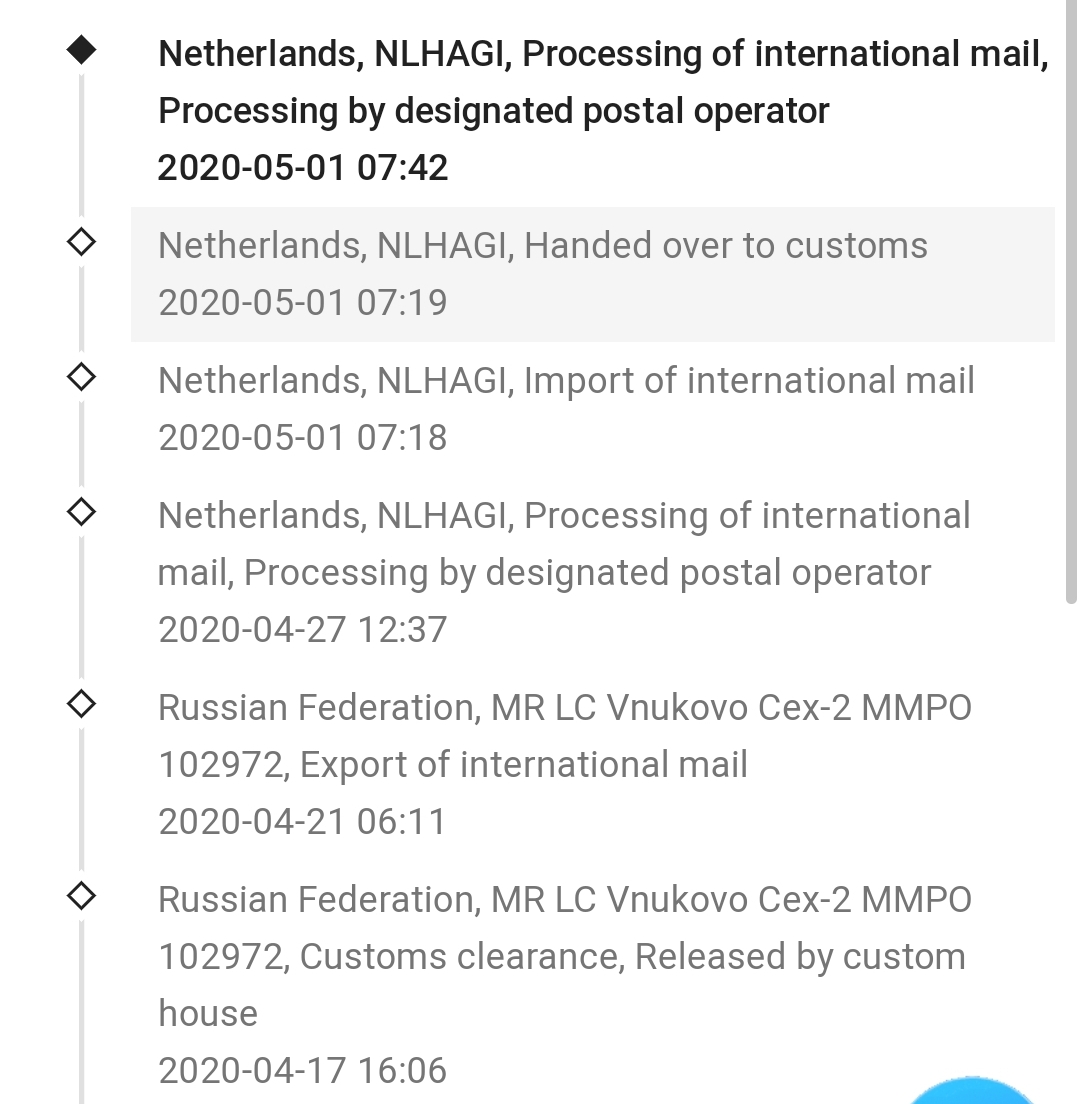Image resolution: width=1079 pixels, height=1104 pixels.
Task: Click the 2020-05-01 07:42 timestamp
Action: coord(303,168)
